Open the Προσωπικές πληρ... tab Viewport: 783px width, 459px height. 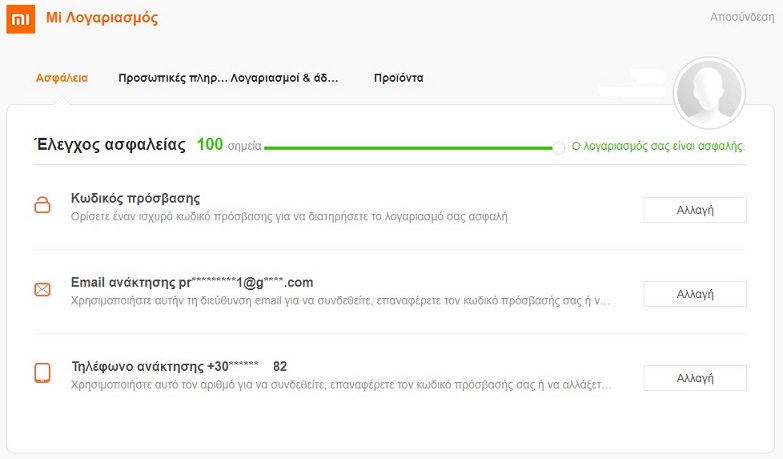tap(173, 77)
